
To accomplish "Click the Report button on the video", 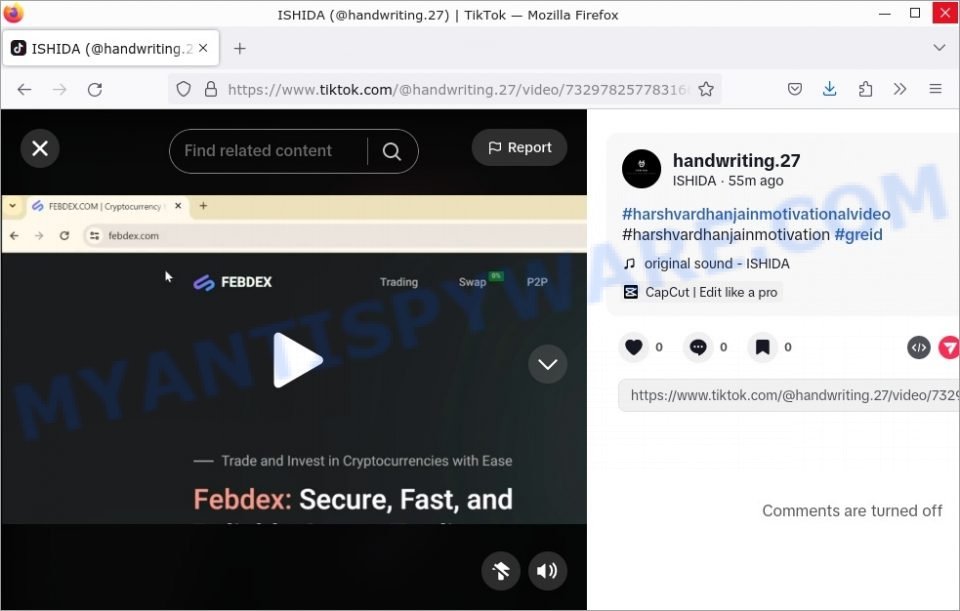I will pos(519,147).
